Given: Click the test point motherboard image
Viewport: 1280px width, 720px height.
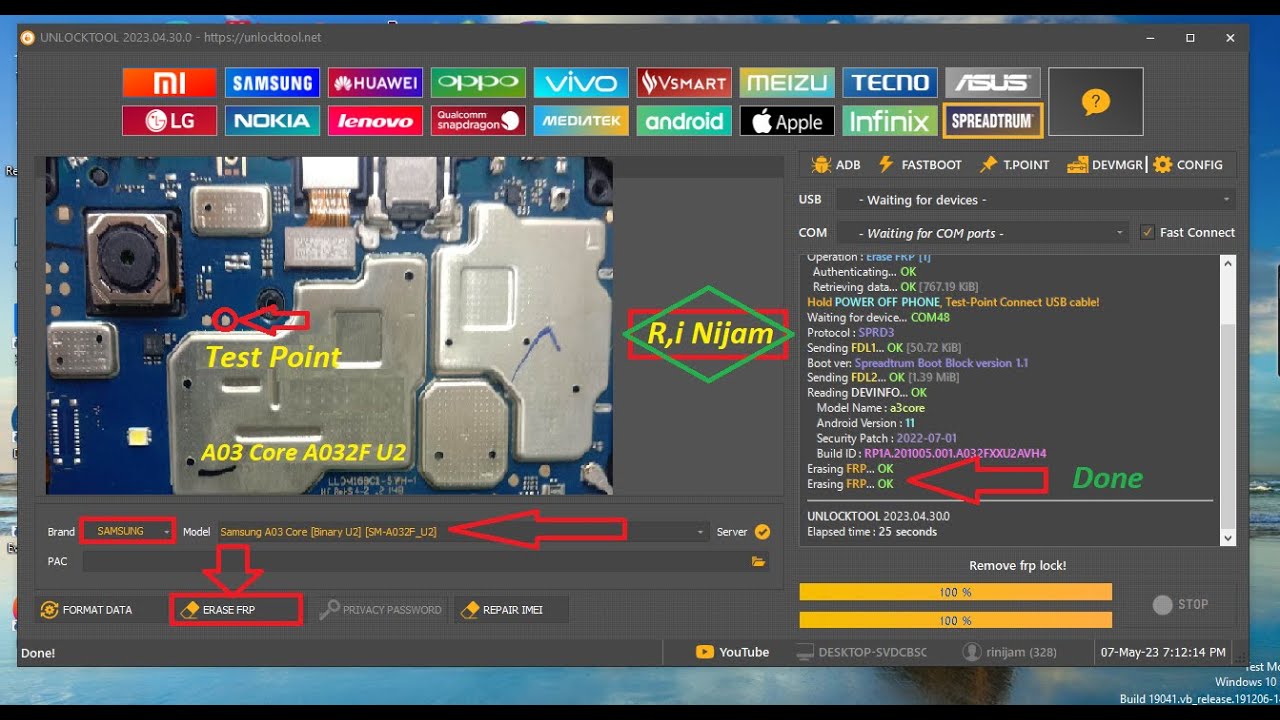Looking at the screenshot, I should 329,325.
